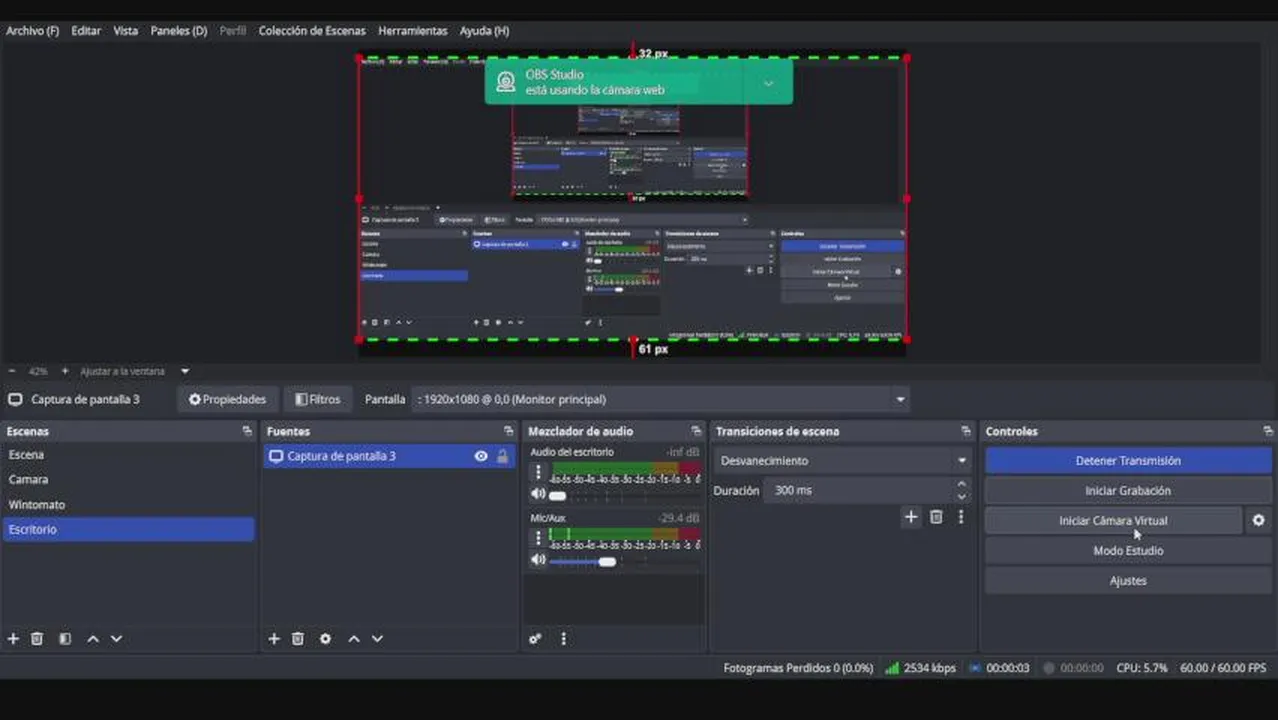1278x720 pixels.
Task: Decrease the transition duration value
Action: (x=961, y=497)
